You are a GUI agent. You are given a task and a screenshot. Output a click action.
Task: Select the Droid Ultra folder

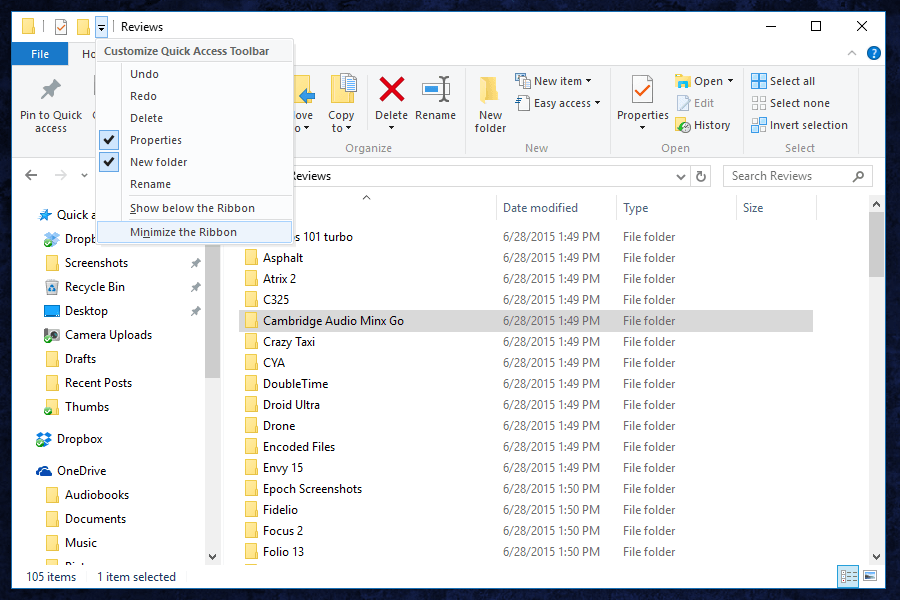[291, 405]
